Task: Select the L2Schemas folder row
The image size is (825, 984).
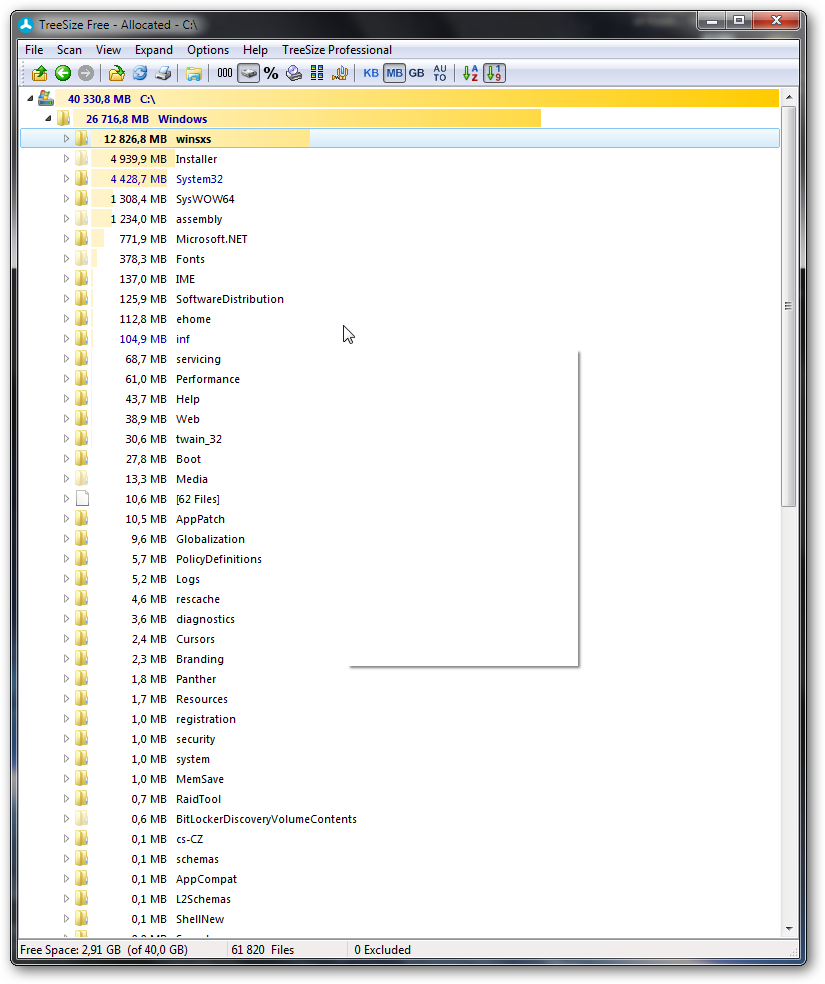Action: point(400,899)
